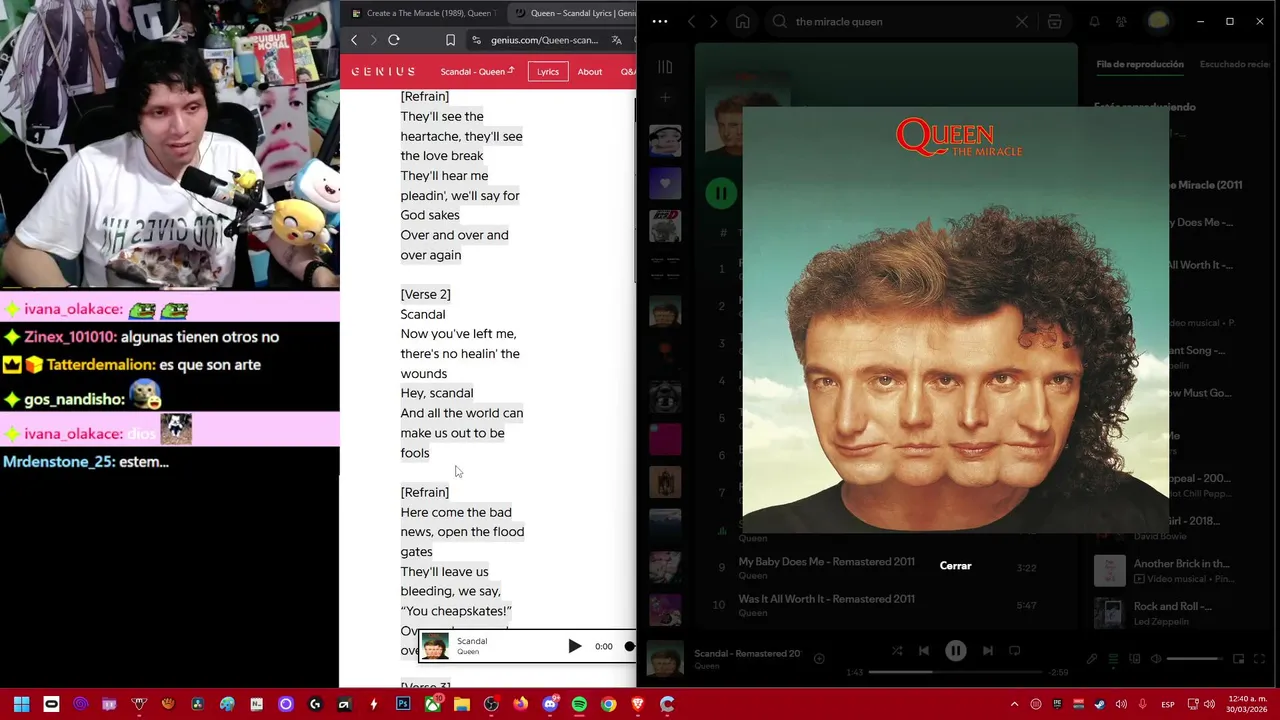The image size is (1280, 720).
Task: Click the 'Scandal' lyric under Verse 2
Action: tap(423, 314)
